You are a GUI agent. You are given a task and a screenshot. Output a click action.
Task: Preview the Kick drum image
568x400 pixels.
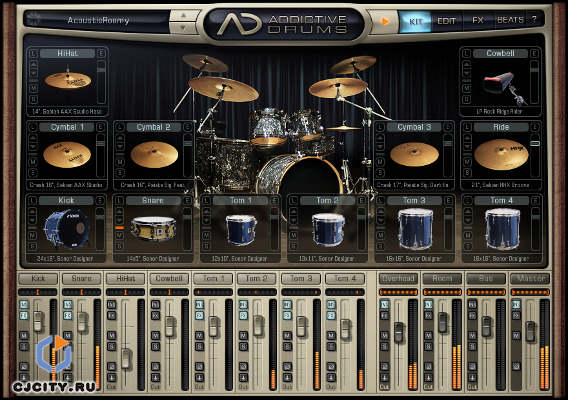(x=67, y=229)
